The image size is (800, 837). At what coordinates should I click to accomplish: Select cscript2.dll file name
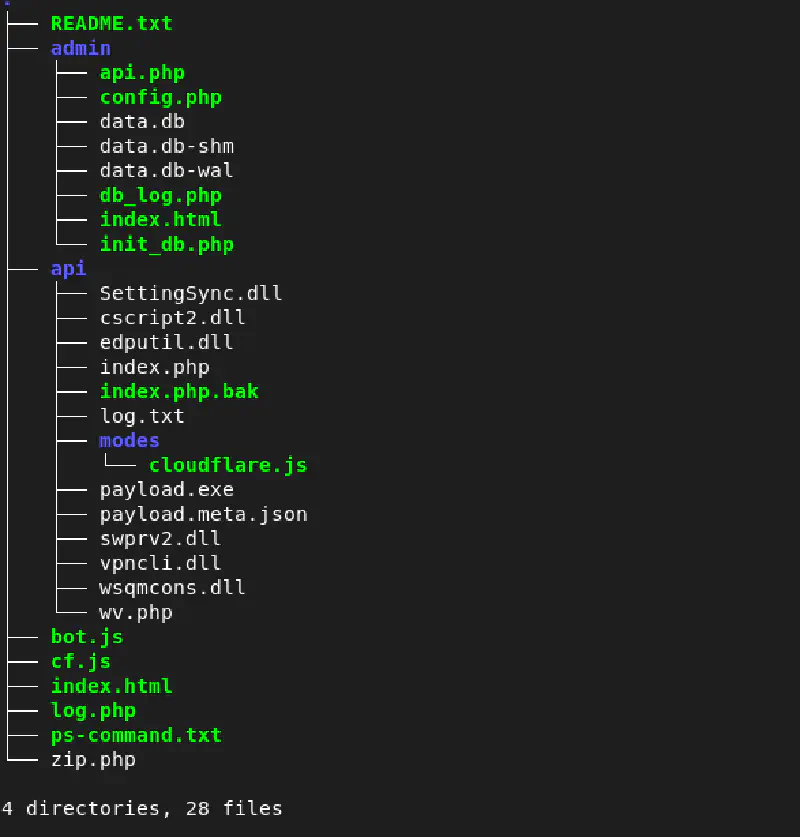[172, 318]
